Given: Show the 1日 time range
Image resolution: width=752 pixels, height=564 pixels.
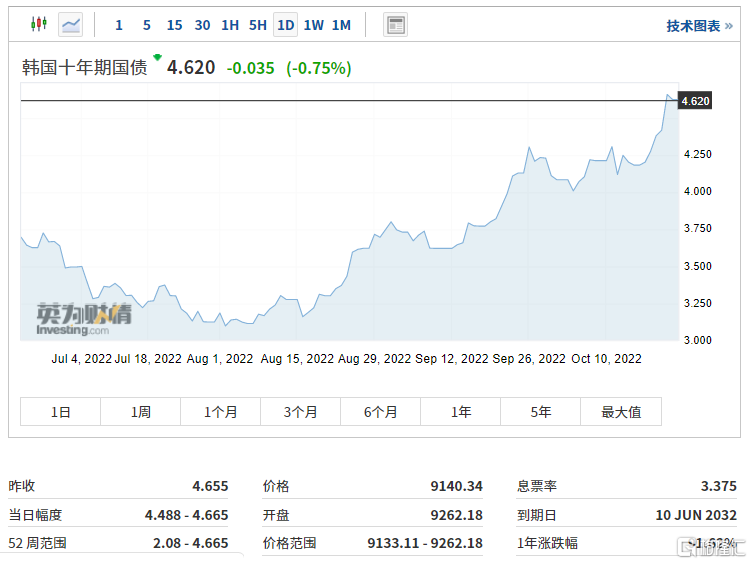Looking at the screenshot, I should (x=60, y=411).
